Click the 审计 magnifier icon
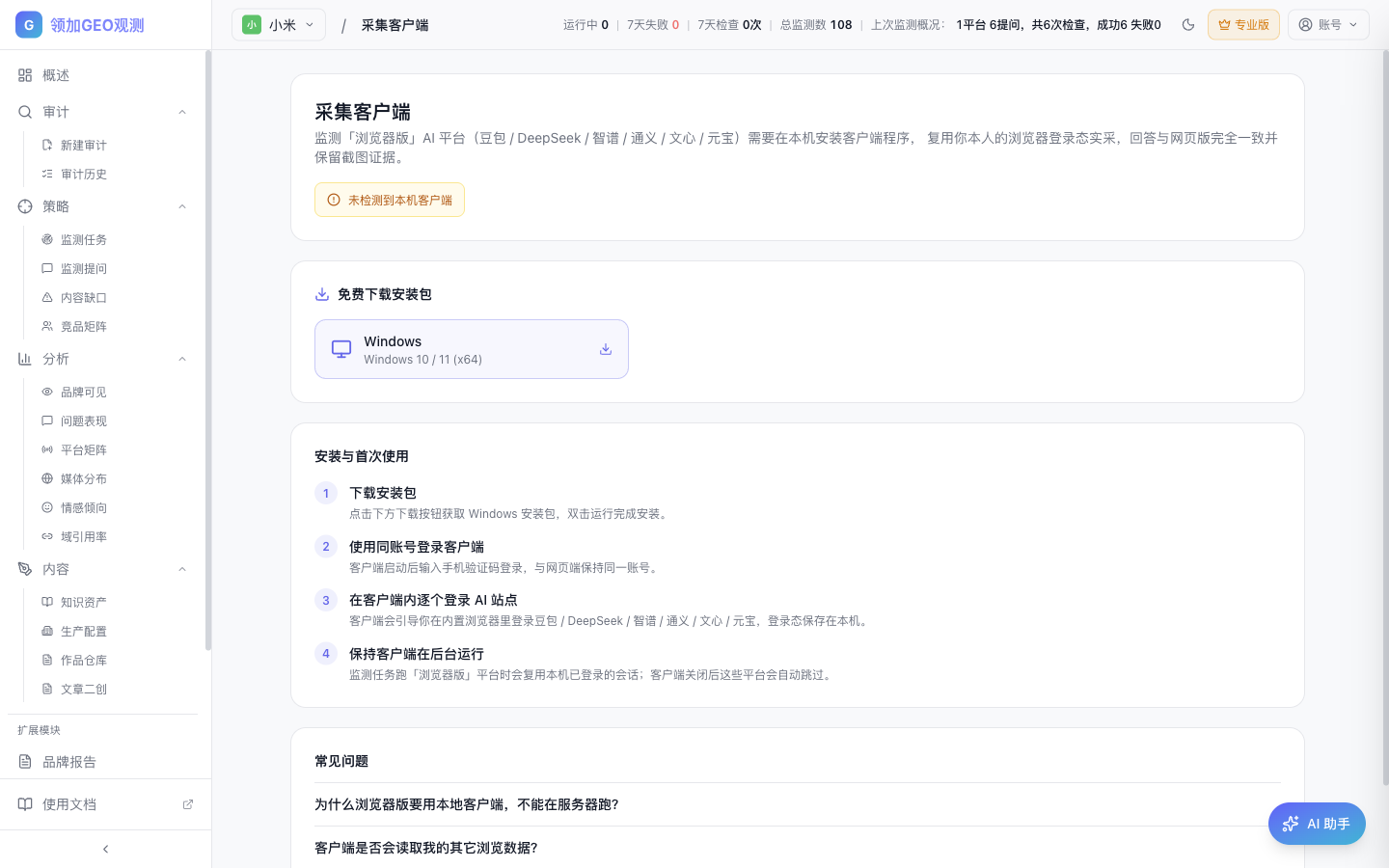The image size is (1389, 868). [x=25, y=112]
